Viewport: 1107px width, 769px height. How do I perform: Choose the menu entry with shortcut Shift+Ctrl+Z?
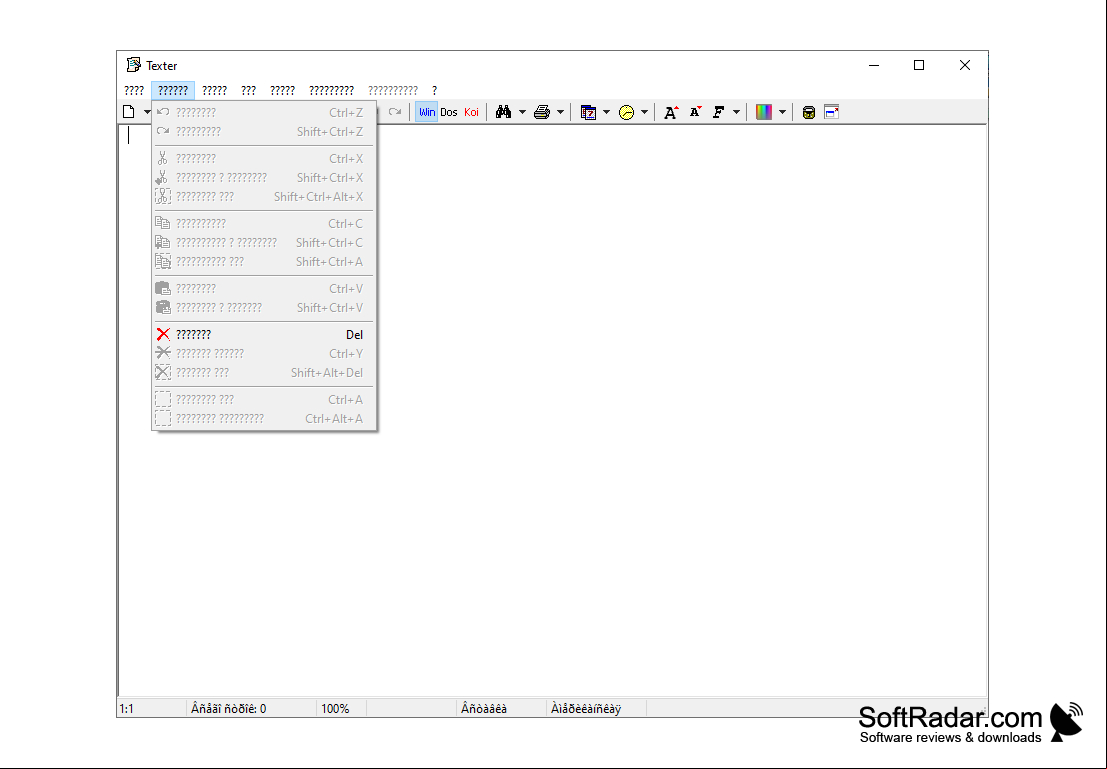pos(264,131)
